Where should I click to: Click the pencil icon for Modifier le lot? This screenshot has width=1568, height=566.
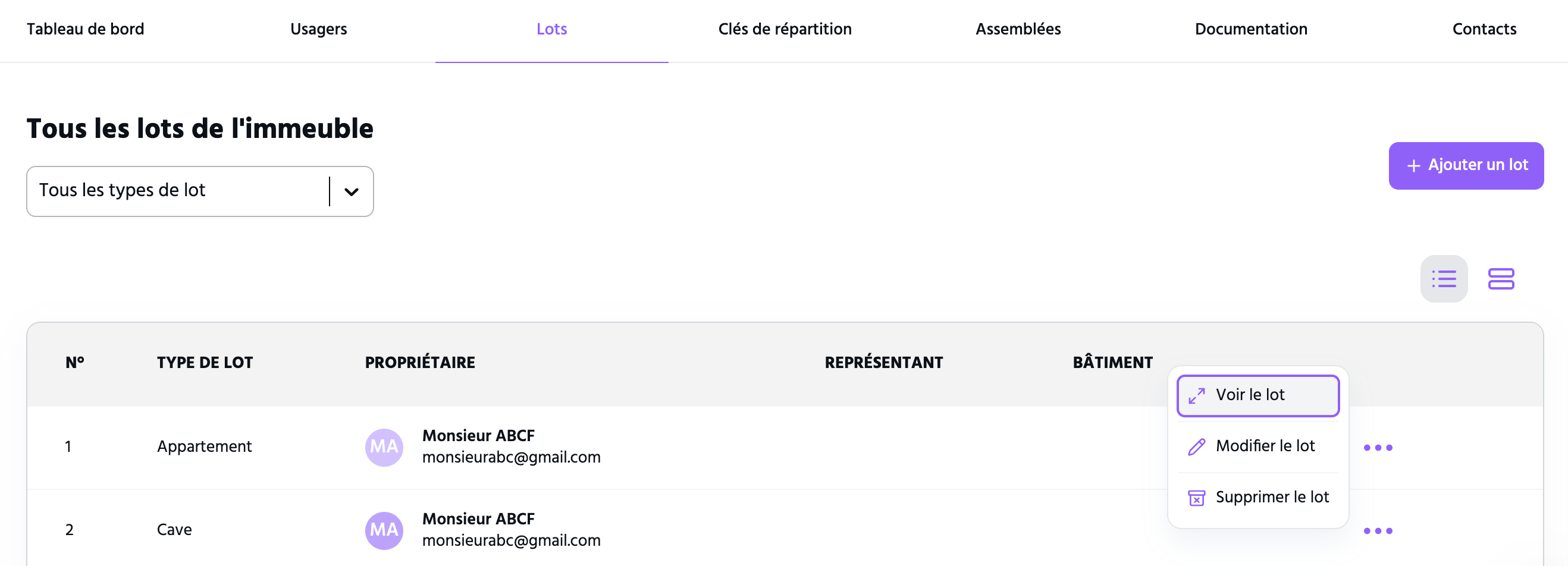[1196, 446]
